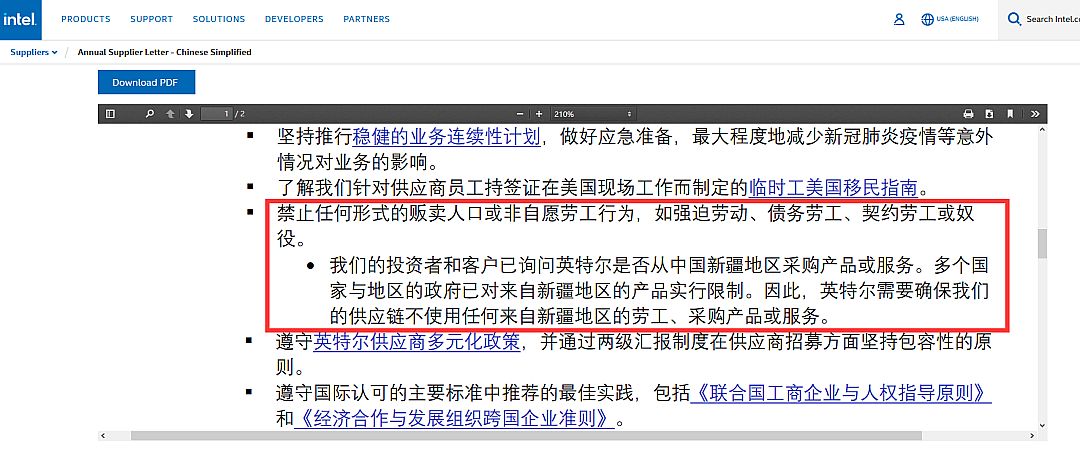
Task: Click the horizontal scrollbar left arrow
Action: (x=103, y=435)
